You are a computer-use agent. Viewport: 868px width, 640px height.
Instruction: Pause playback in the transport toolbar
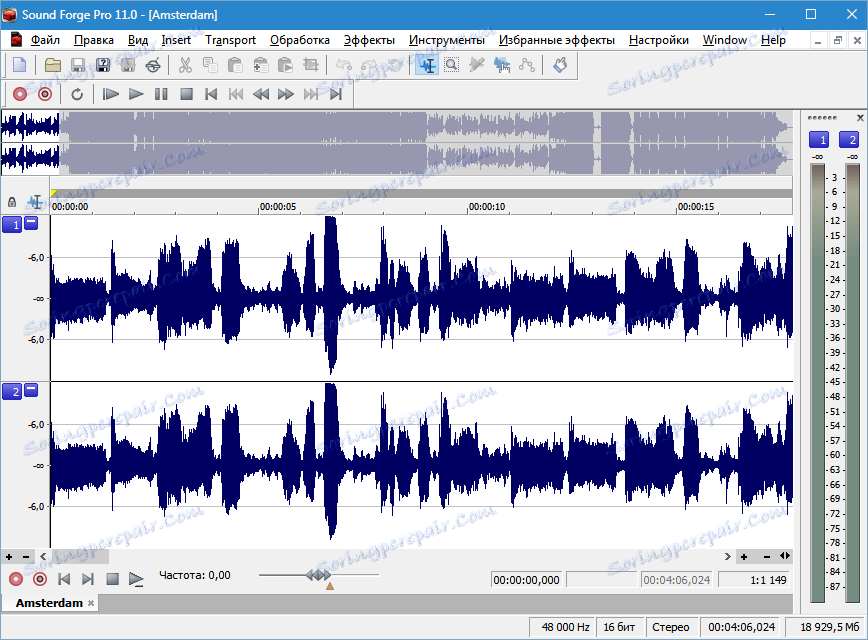161,94
